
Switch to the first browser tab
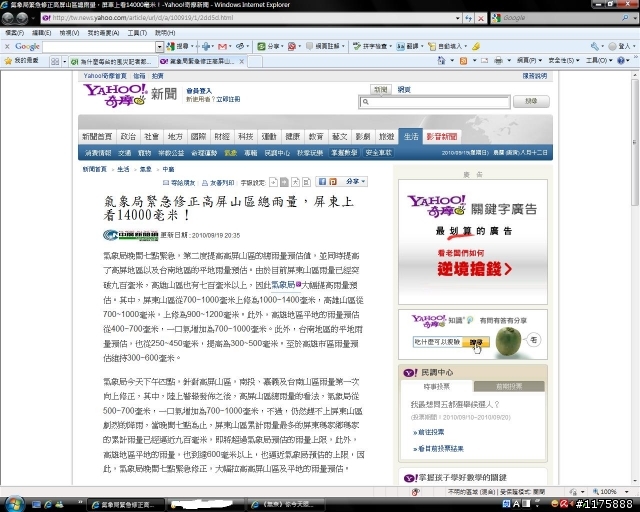[x=112, y=62]
